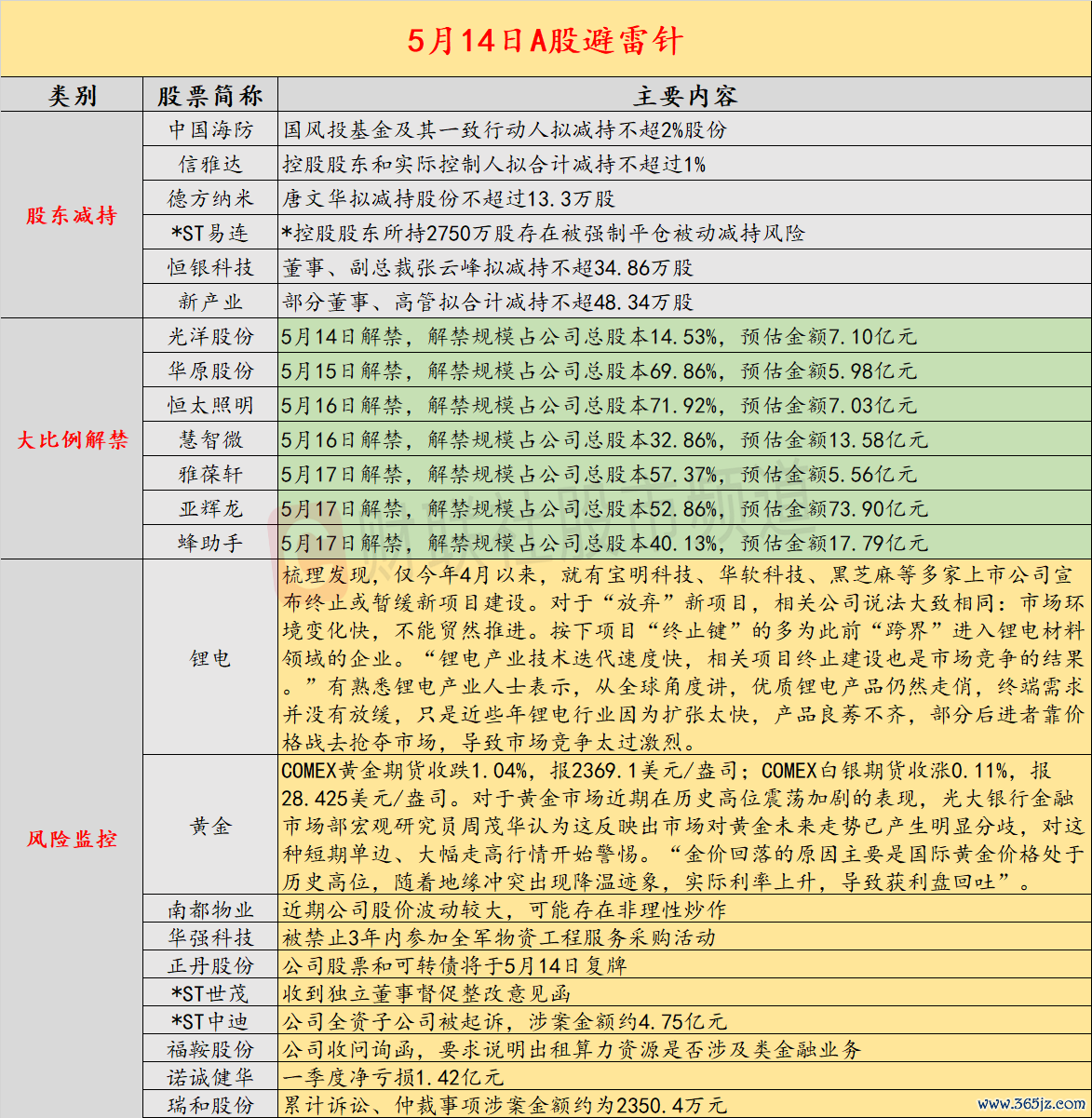The width and height of the screenshot is (1092, 1118).
Task: Select stock name 德方纳米
Action: click(x=210, y=198)
